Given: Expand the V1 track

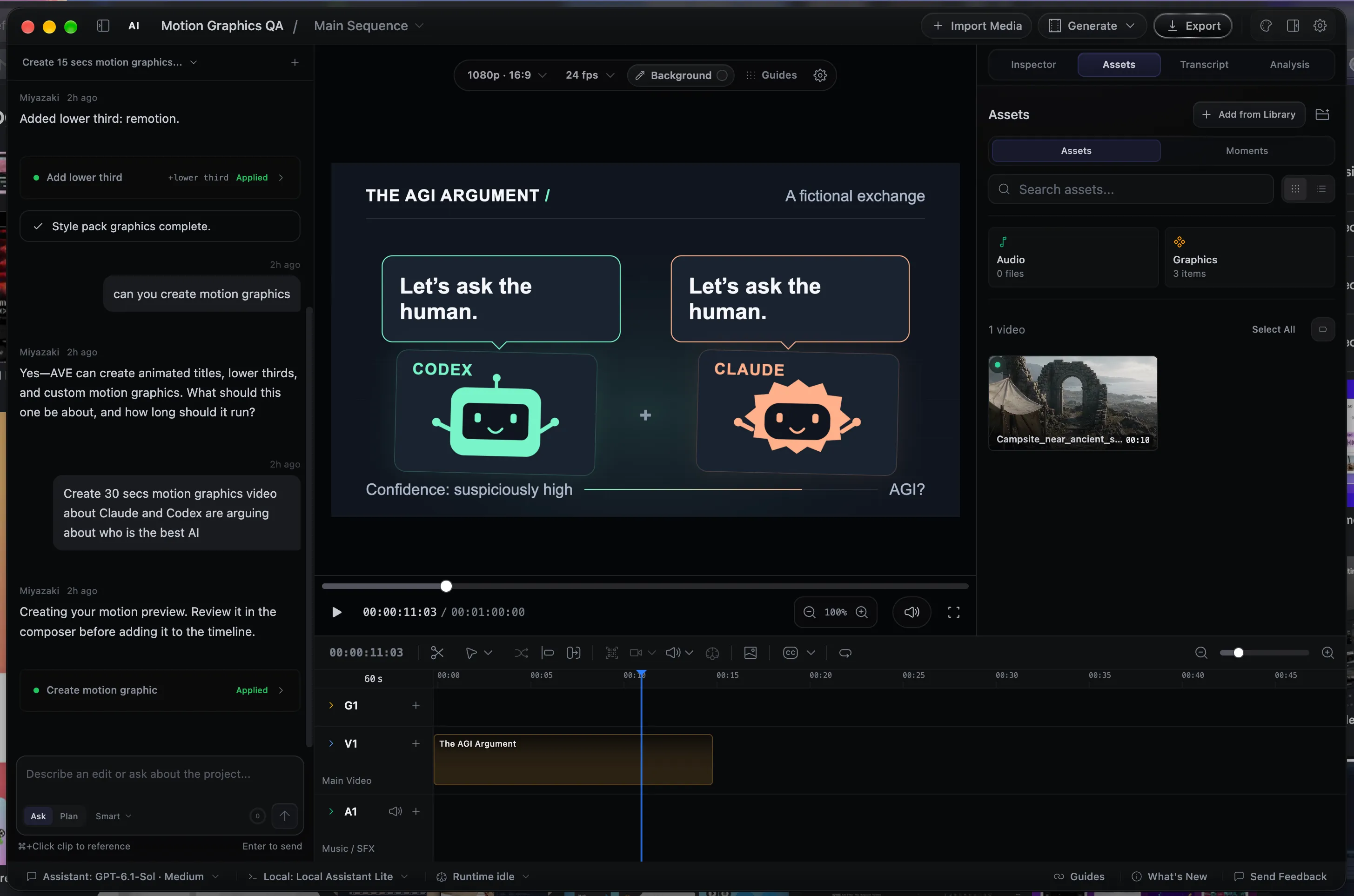Looking at the screenshot, I should pos(331,743).
